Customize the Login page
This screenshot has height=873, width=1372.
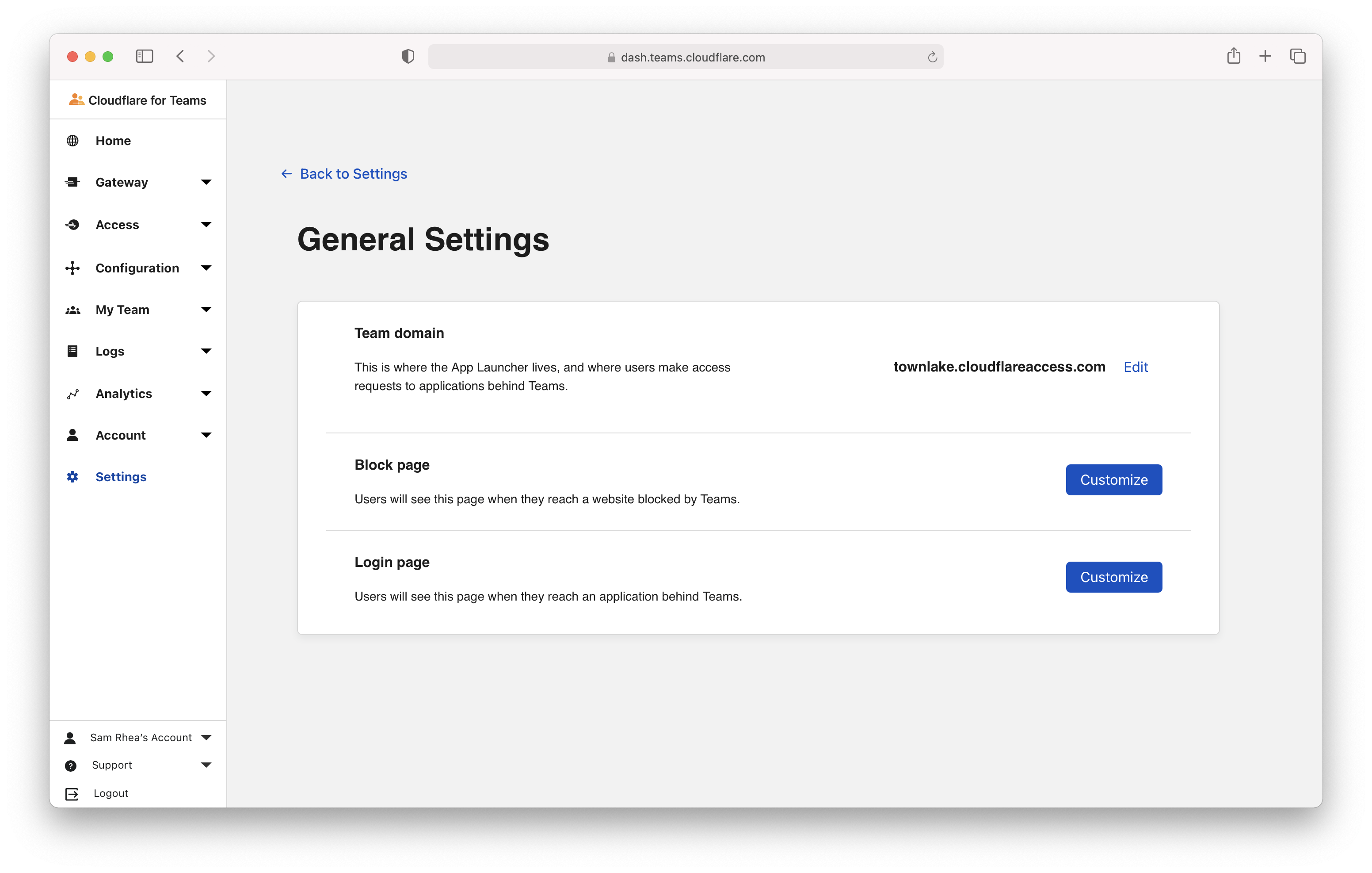(x=1113, y=577)
